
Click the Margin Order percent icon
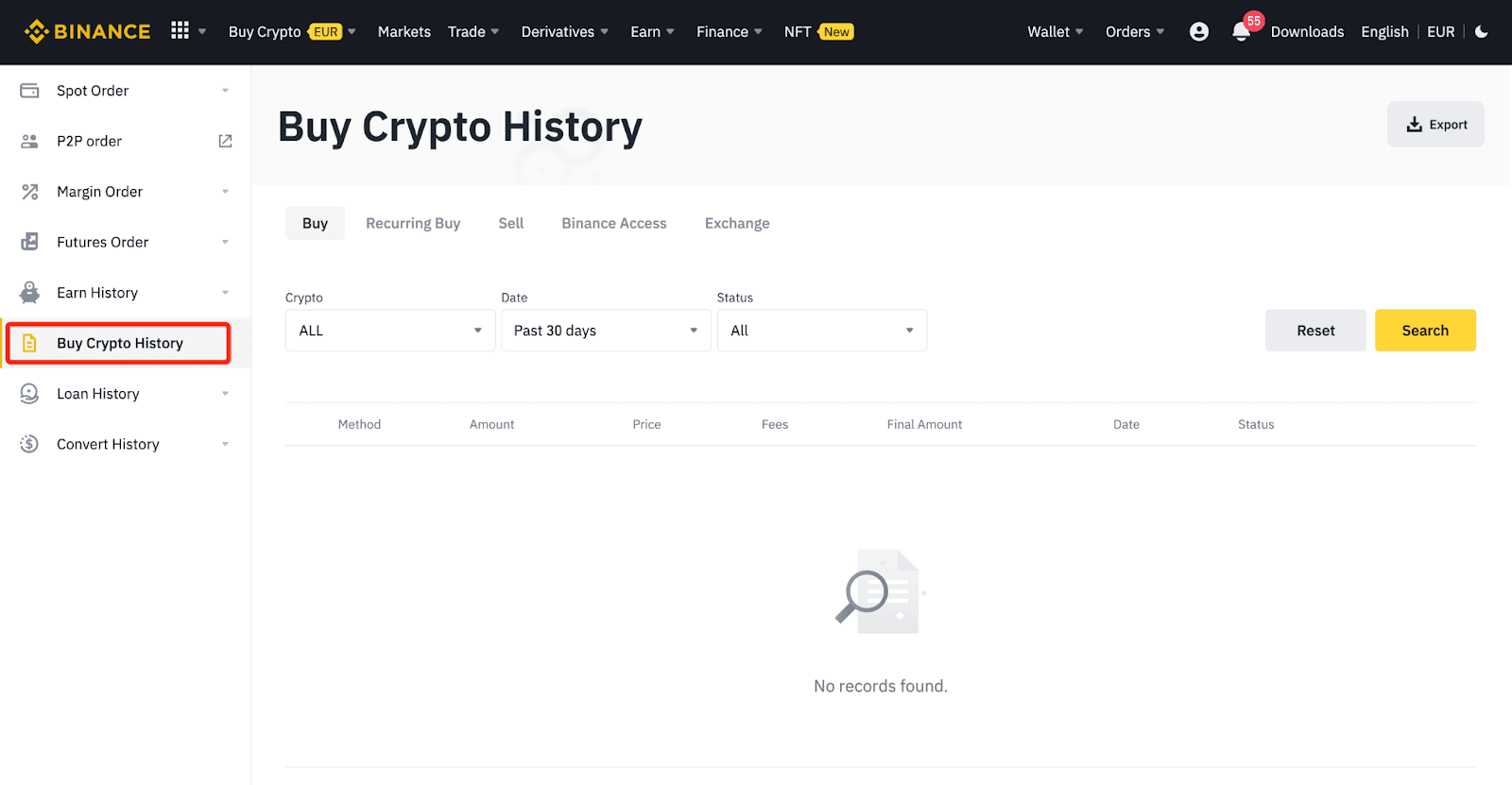(29, 192)
